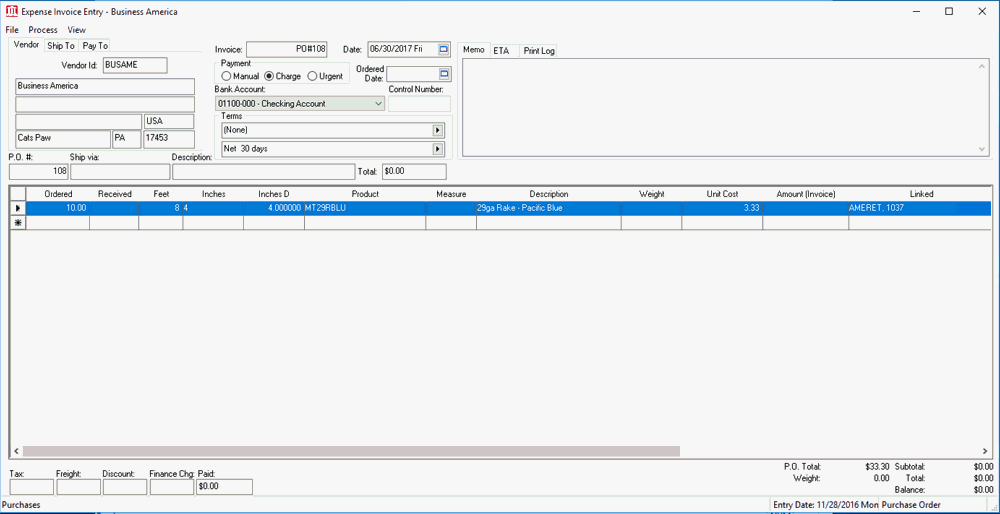This screenshot has height=514, width=1000.
Task: Switch to the Memo tab
Action: [473, 50]
